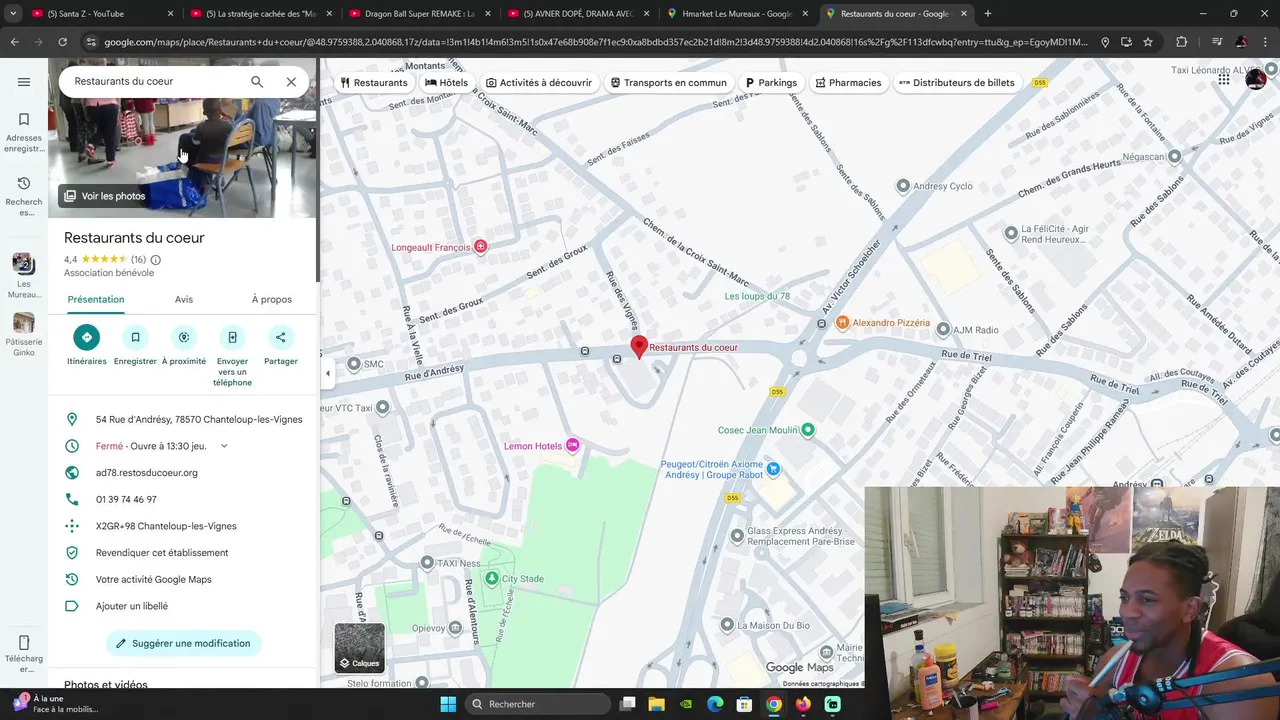Filter map by Hôtels chip

coord(446,83)
